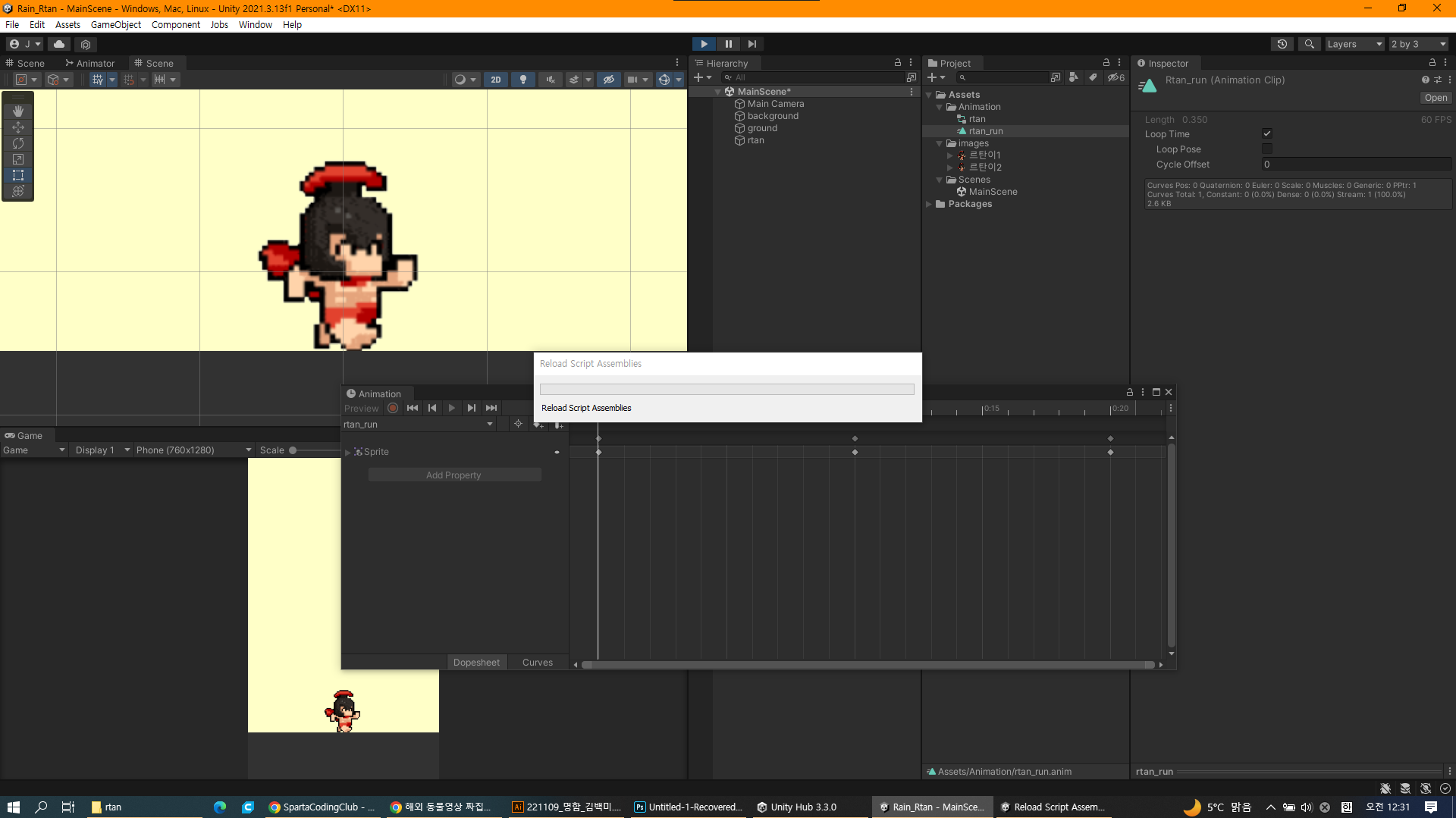Select the Rotate tool in Scene view

tap(18, 143)
